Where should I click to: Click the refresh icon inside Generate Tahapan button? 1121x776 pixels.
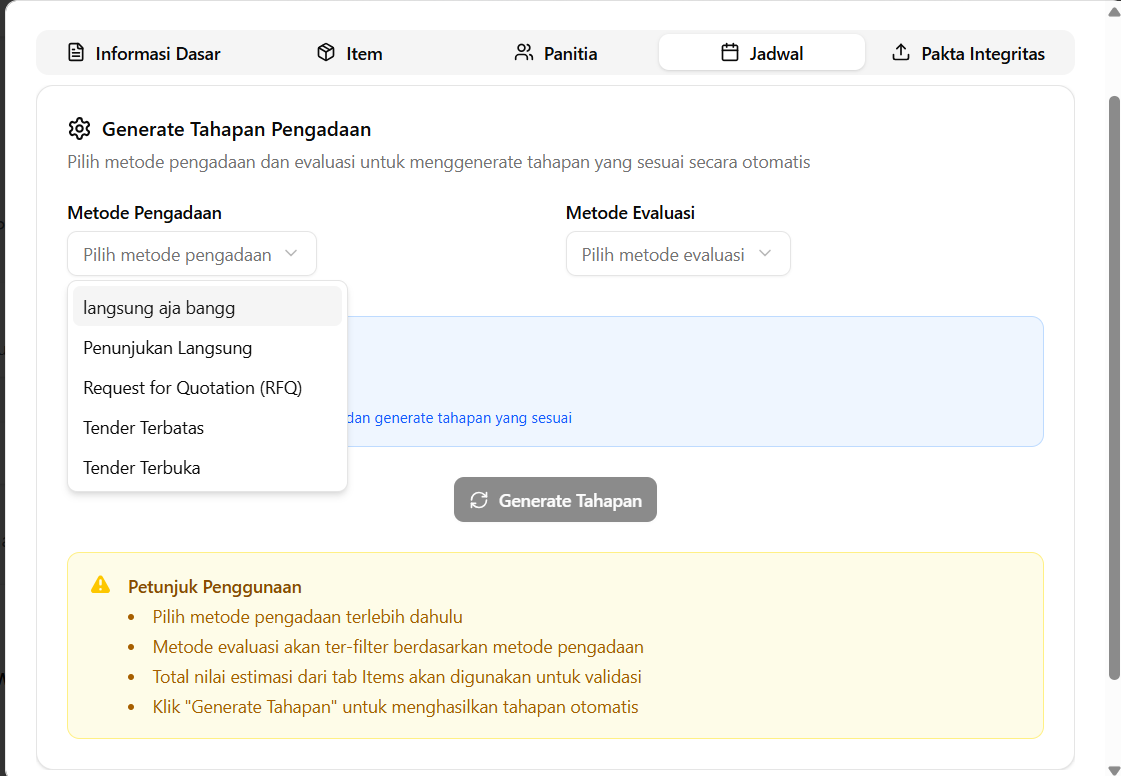point(478,499)
